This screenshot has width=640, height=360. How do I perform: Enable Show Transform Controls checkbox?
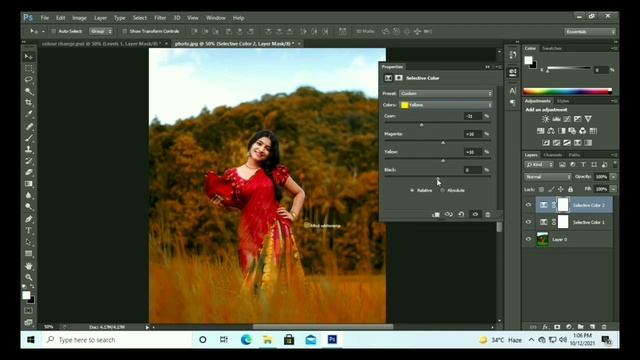(124, 31)
